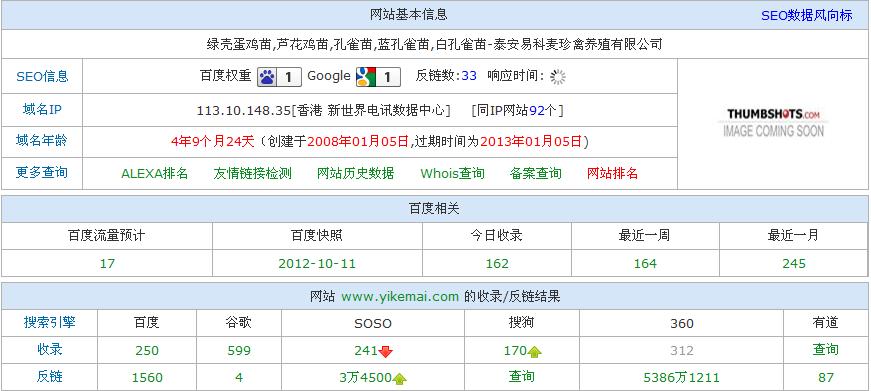Click the 360 engine column header

(682, 324)
